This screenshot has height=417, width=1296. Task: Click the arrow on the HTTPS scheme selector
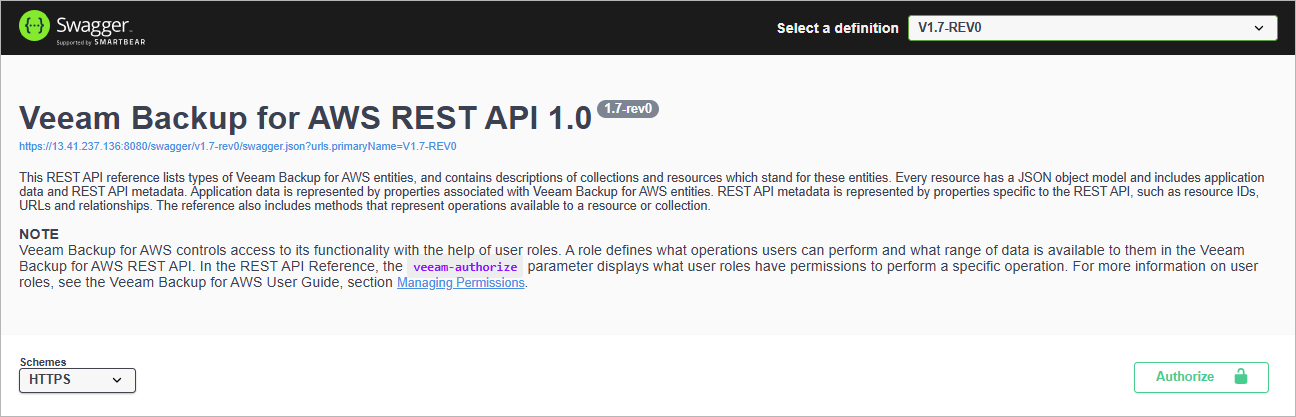117,380
